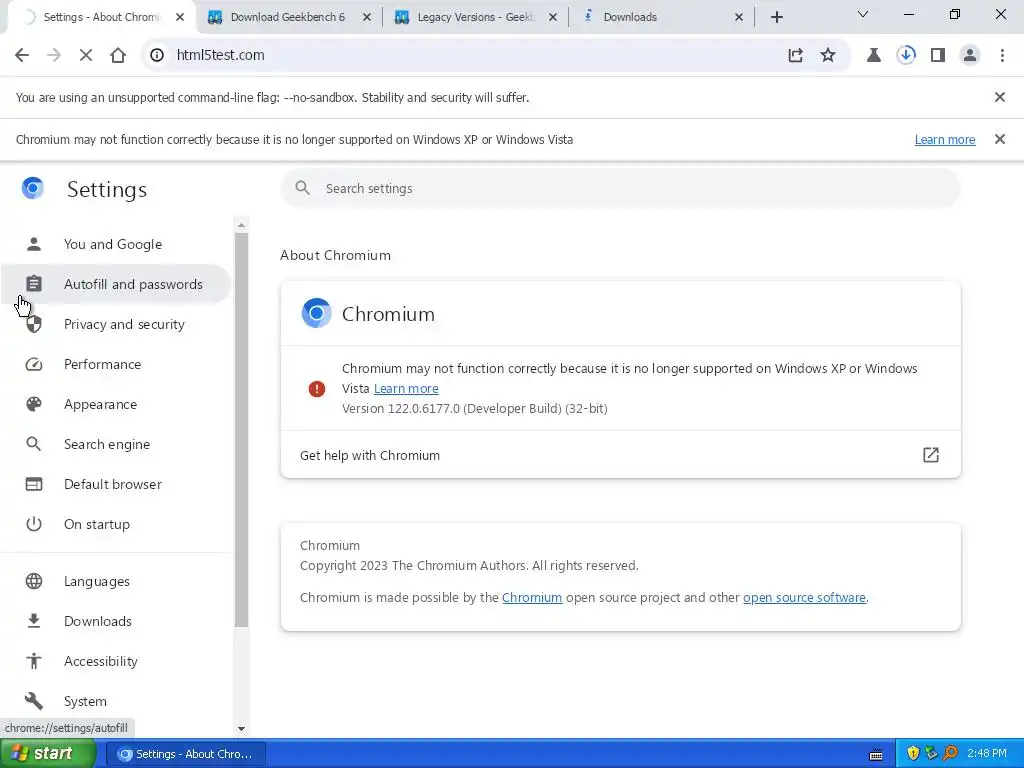Click Learn more next to Vista warning

click(x=406, y=389)
